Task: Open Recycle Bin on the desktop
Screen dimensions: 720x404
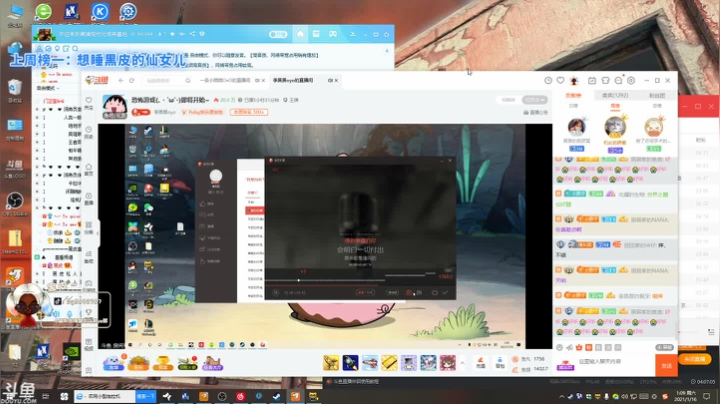Action: pos(15,90)
